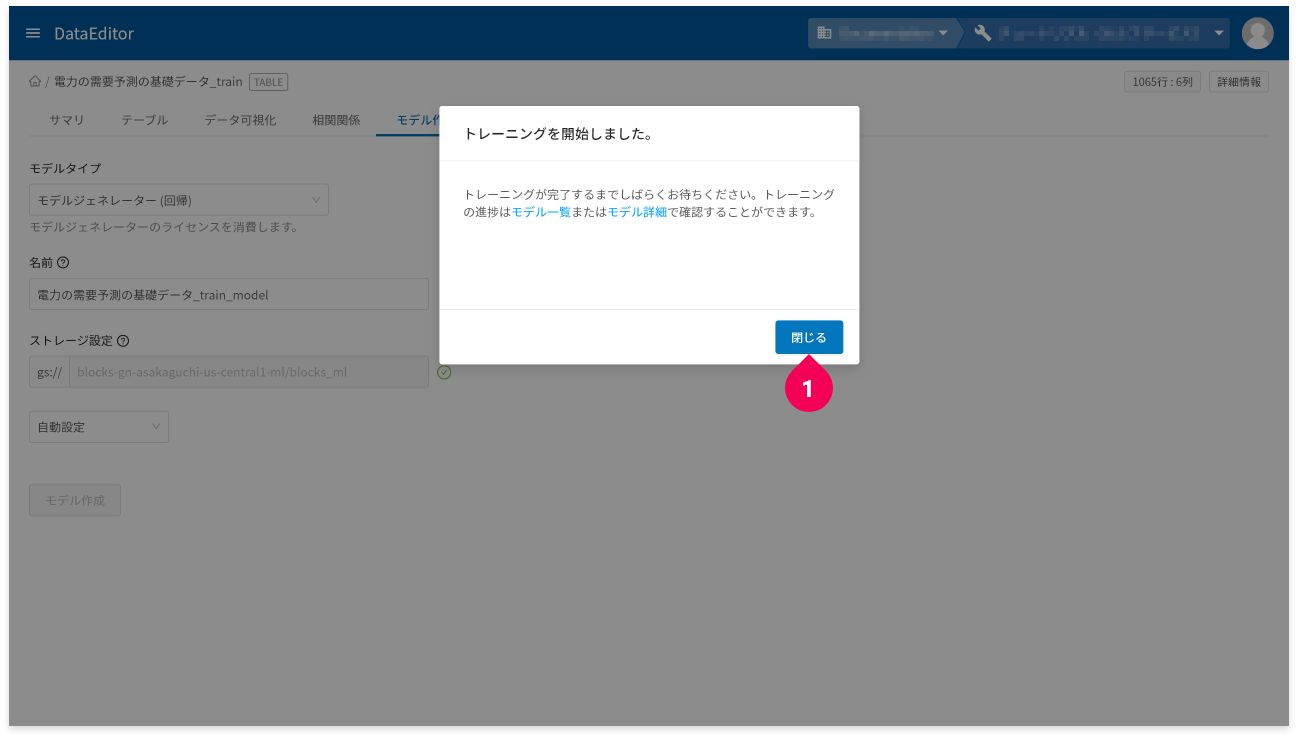Click the help icon next to 名前
1298x738 pixels.
[x=63, y=263]
